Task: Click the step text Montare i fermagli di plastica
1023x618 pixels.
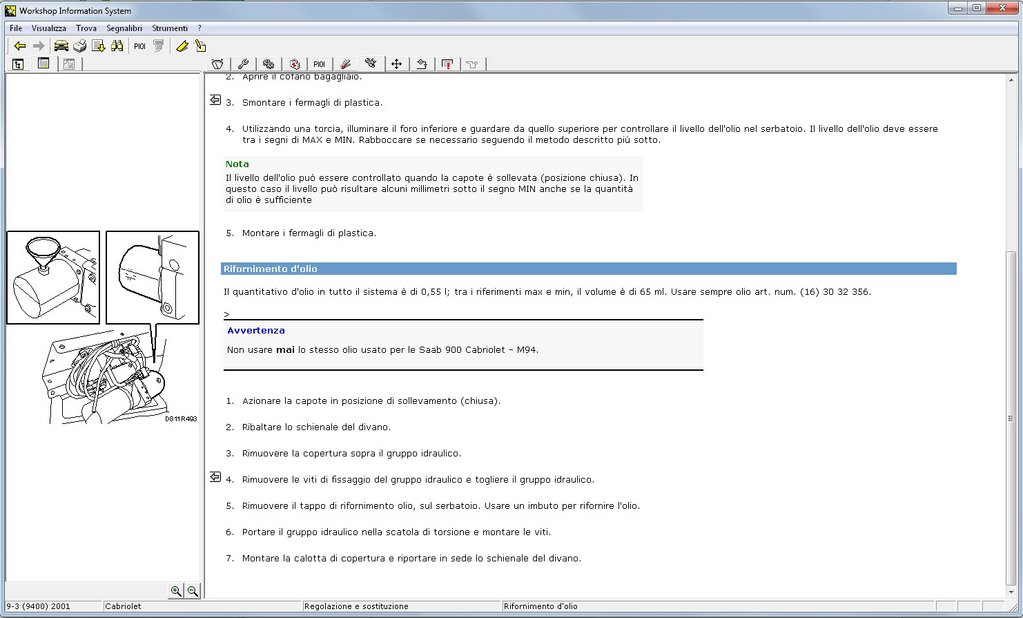Action: click(x=309, y=233)
